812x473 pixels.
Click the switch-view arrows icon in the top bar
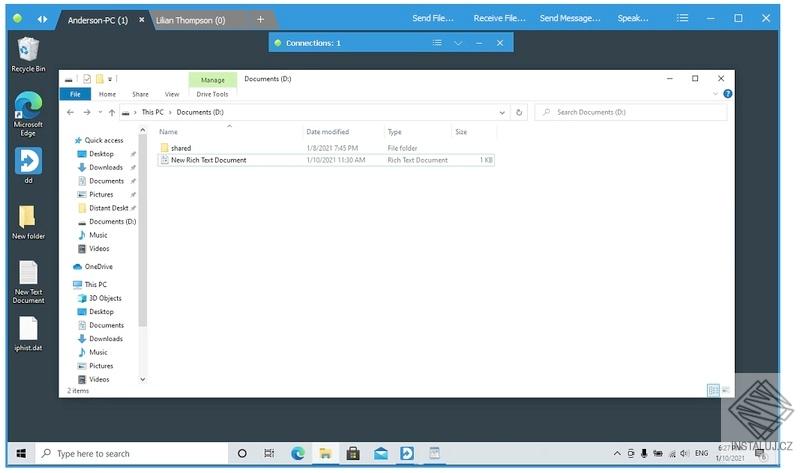coord(42,19)
